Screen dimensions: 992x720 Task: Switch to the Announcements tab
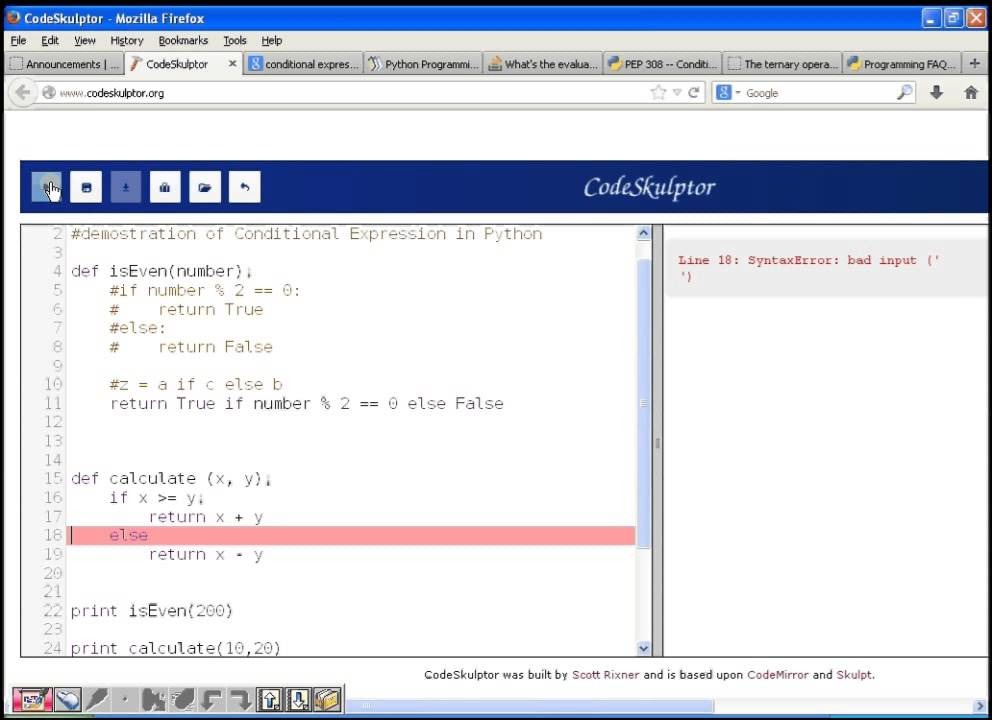64,64
